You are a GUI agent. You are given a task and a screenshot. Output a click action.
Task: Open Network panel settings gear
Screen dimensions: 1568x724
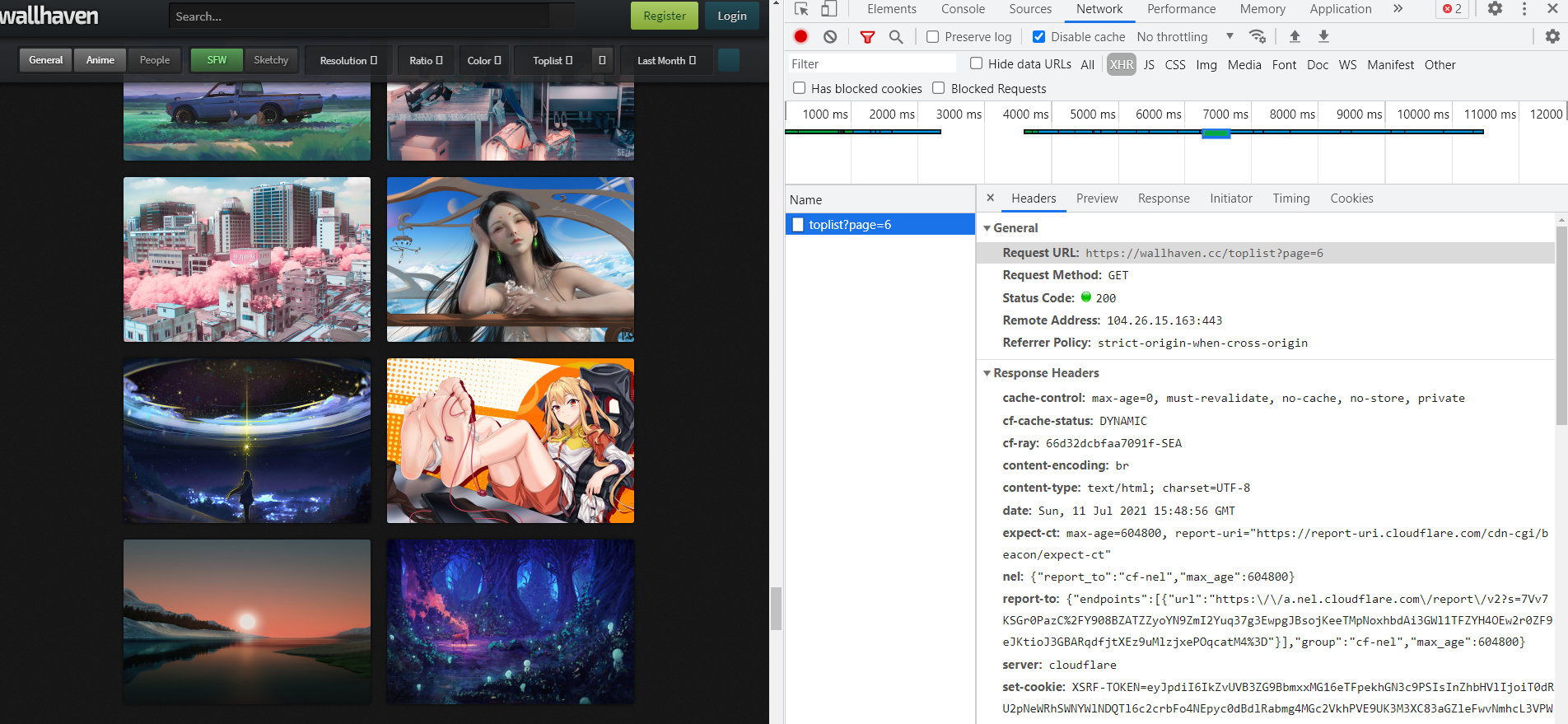coord(1552,36)
